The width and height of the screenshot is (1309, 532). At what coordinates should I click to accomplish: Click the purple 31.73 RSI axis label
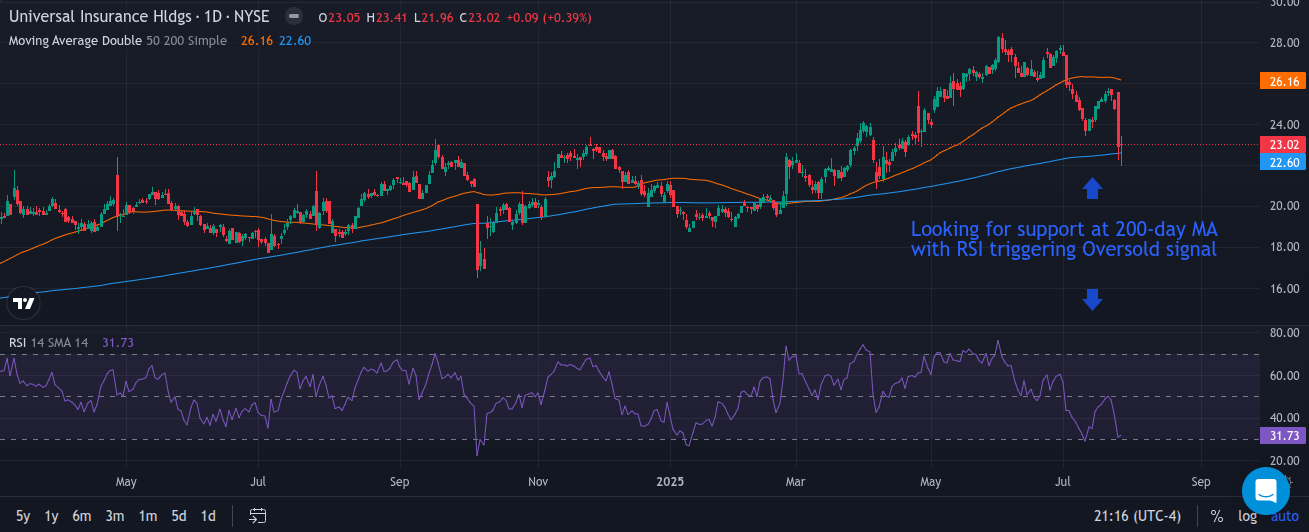click(1281, 436)
